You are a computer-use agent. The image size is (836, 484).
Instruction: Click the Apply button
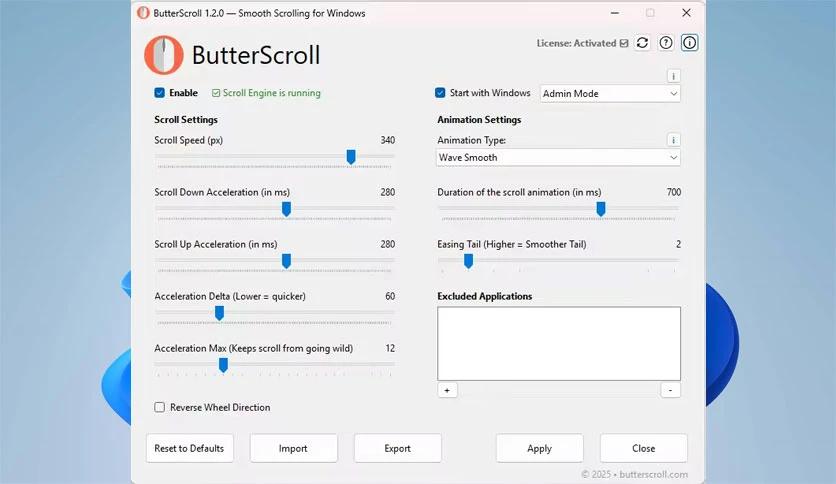click(x=540, y=448)
